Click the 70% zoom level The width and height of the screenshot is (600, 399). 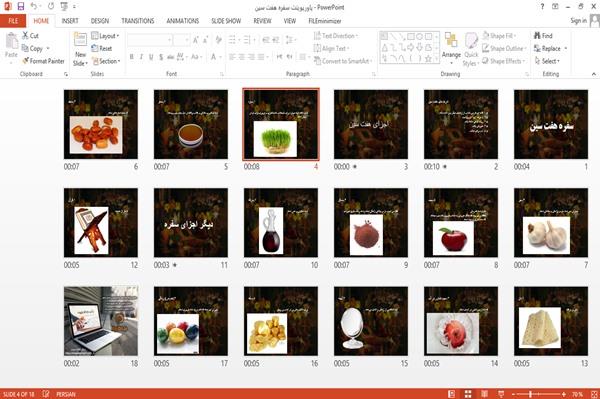577,394
